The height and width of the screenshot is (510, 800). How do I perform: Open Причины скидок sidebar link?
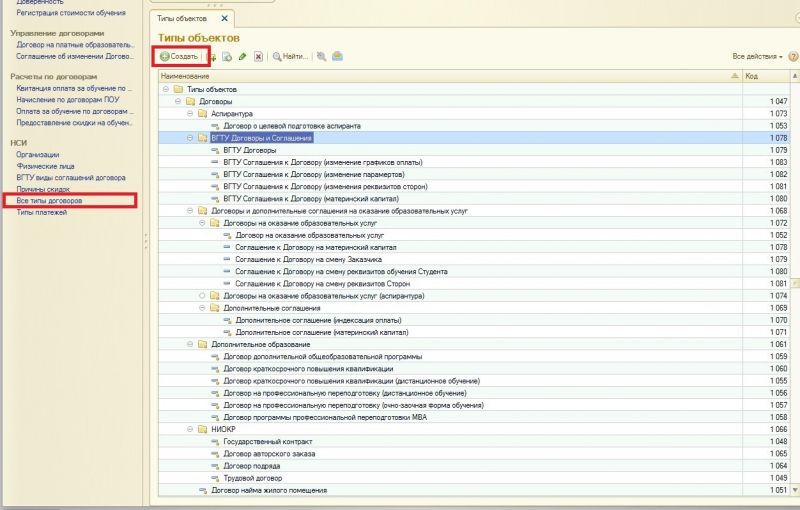point(43,189)
